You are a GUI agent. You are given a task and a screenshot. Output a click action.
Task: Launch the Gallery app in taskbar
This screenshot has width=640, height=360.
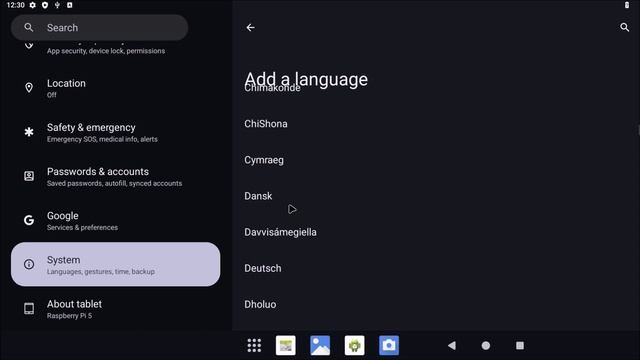[320, 345]
